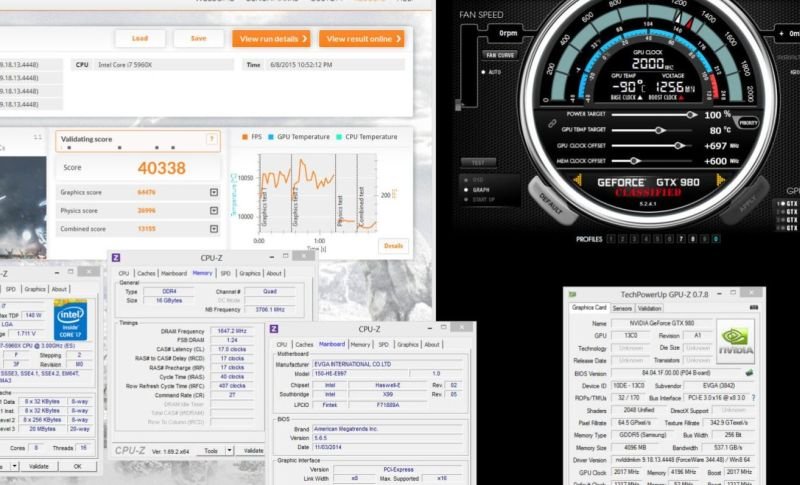Viewport: 800px width, 485px height.
Task: Toggle the START UP option in Precision
Action: (x=465, y=199)
